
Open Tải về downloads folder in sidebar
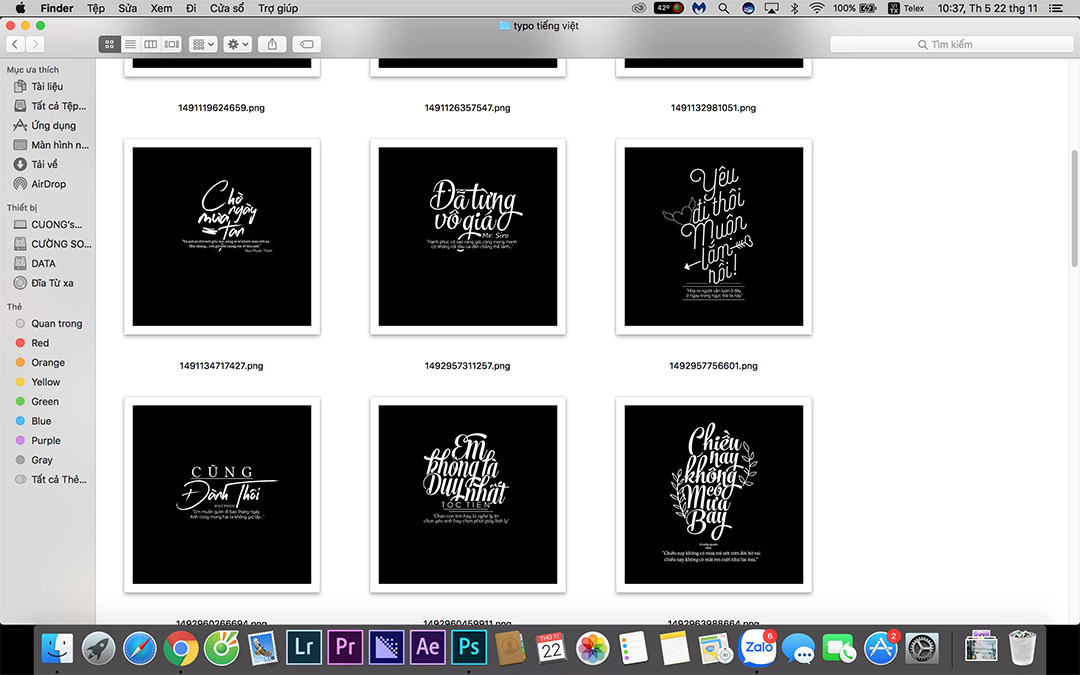click(44, 164)
